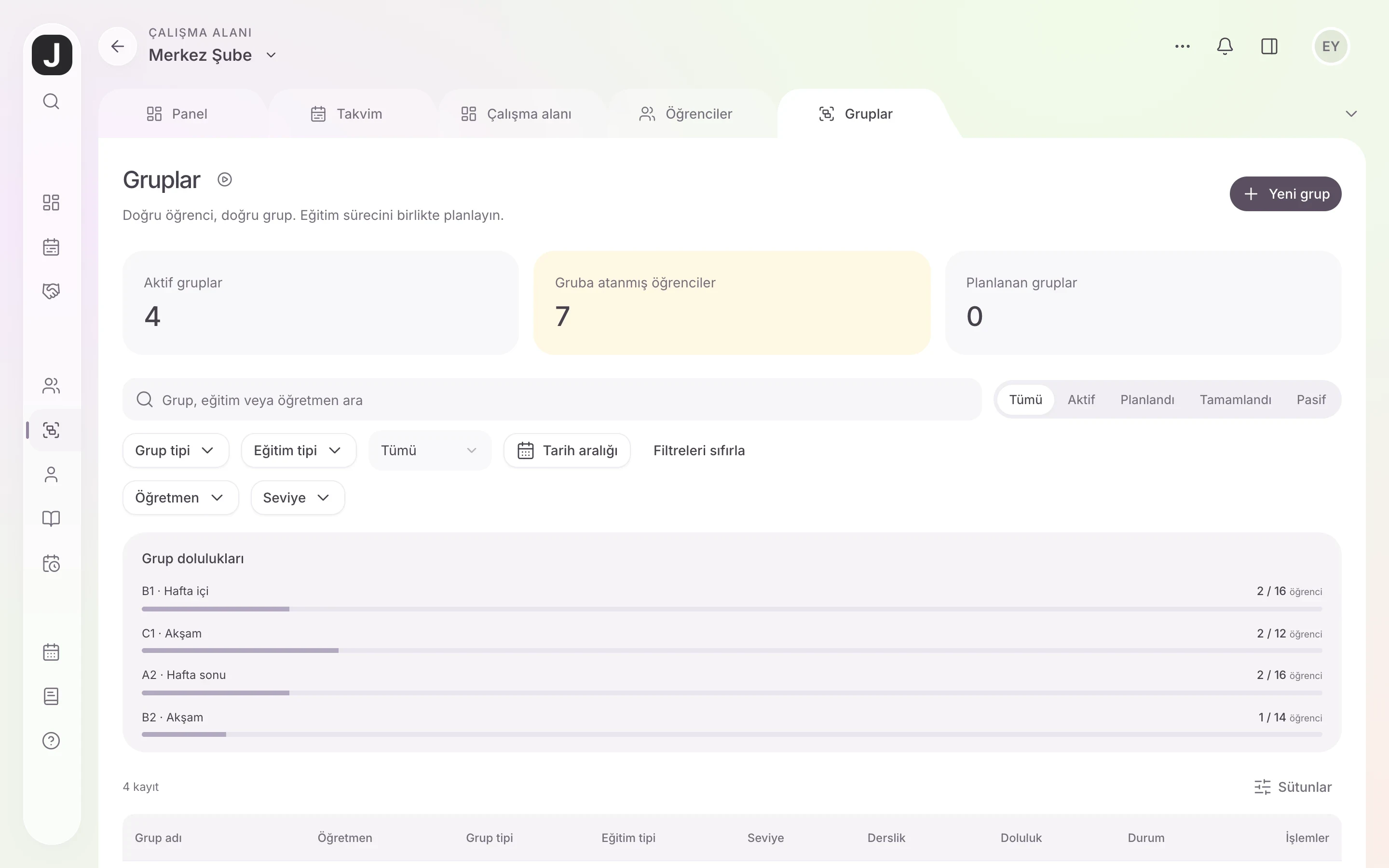Screen dimensions: 1389x868
Task: Open the handshake icon in sidebar
Action: point(51,291)
